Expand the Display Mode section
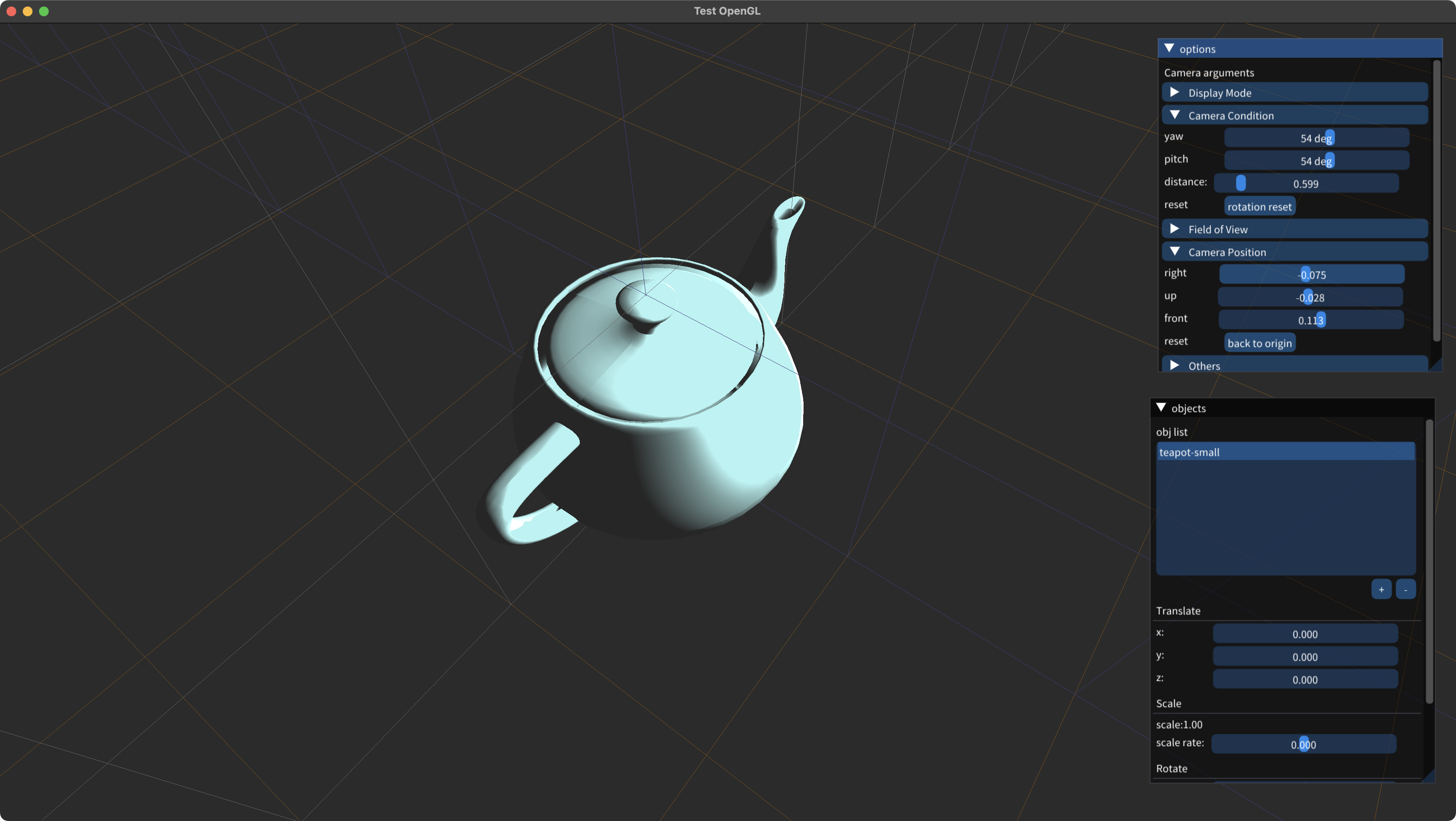 pyautogui.click(x=1174, y=92)
